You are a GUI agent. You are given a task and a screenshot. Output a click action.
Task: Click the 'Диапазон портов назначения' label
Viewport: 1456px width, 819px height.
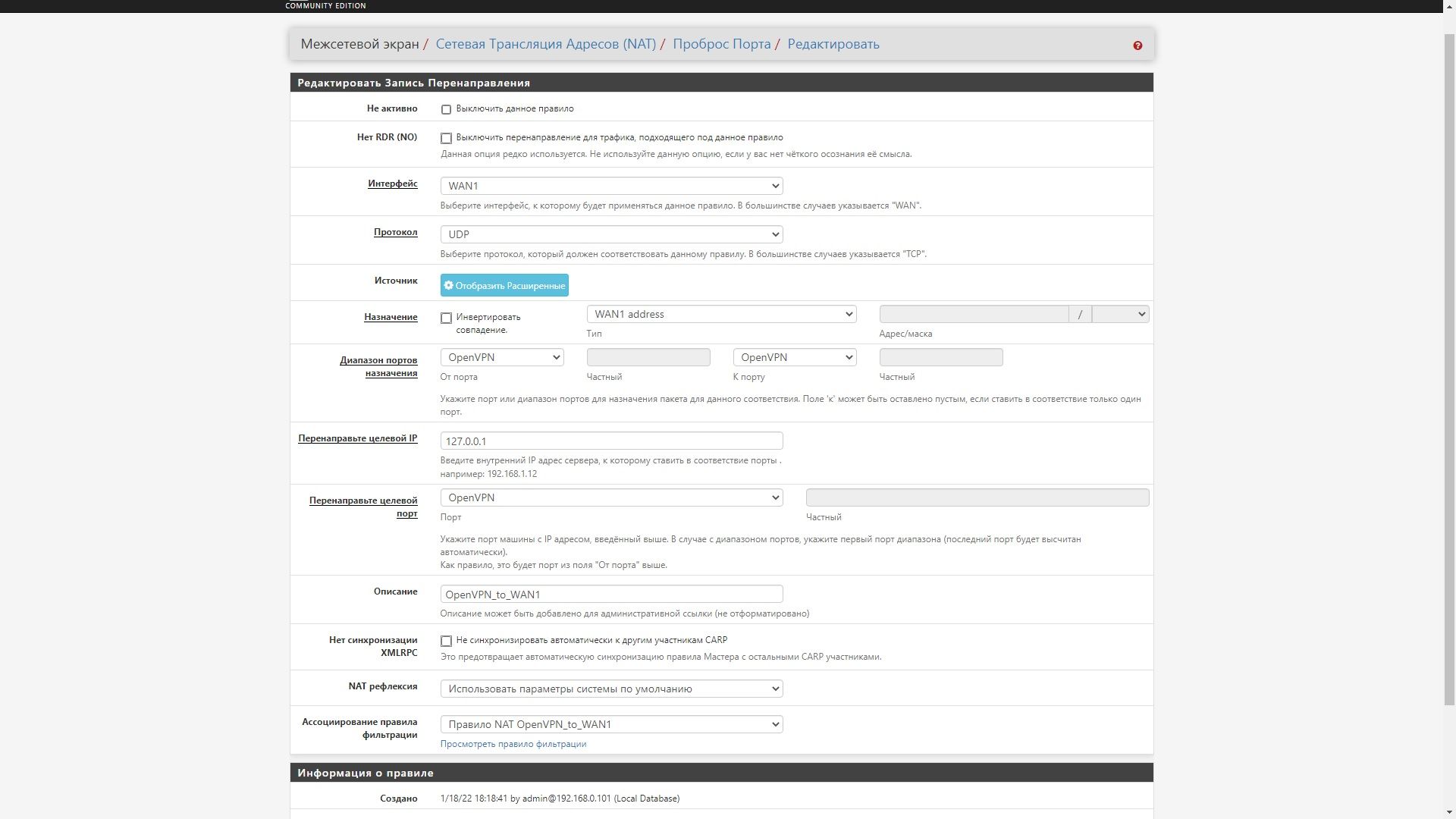click(378, 366)
